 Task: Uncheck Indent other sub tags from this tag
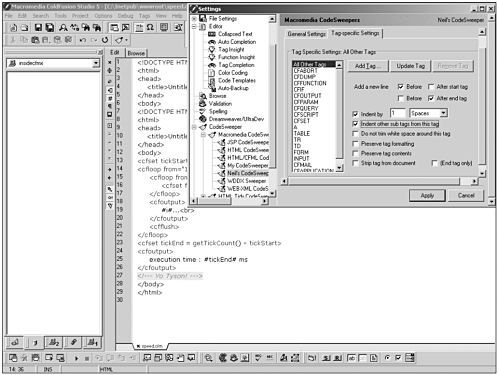click(x=355, y=124)
